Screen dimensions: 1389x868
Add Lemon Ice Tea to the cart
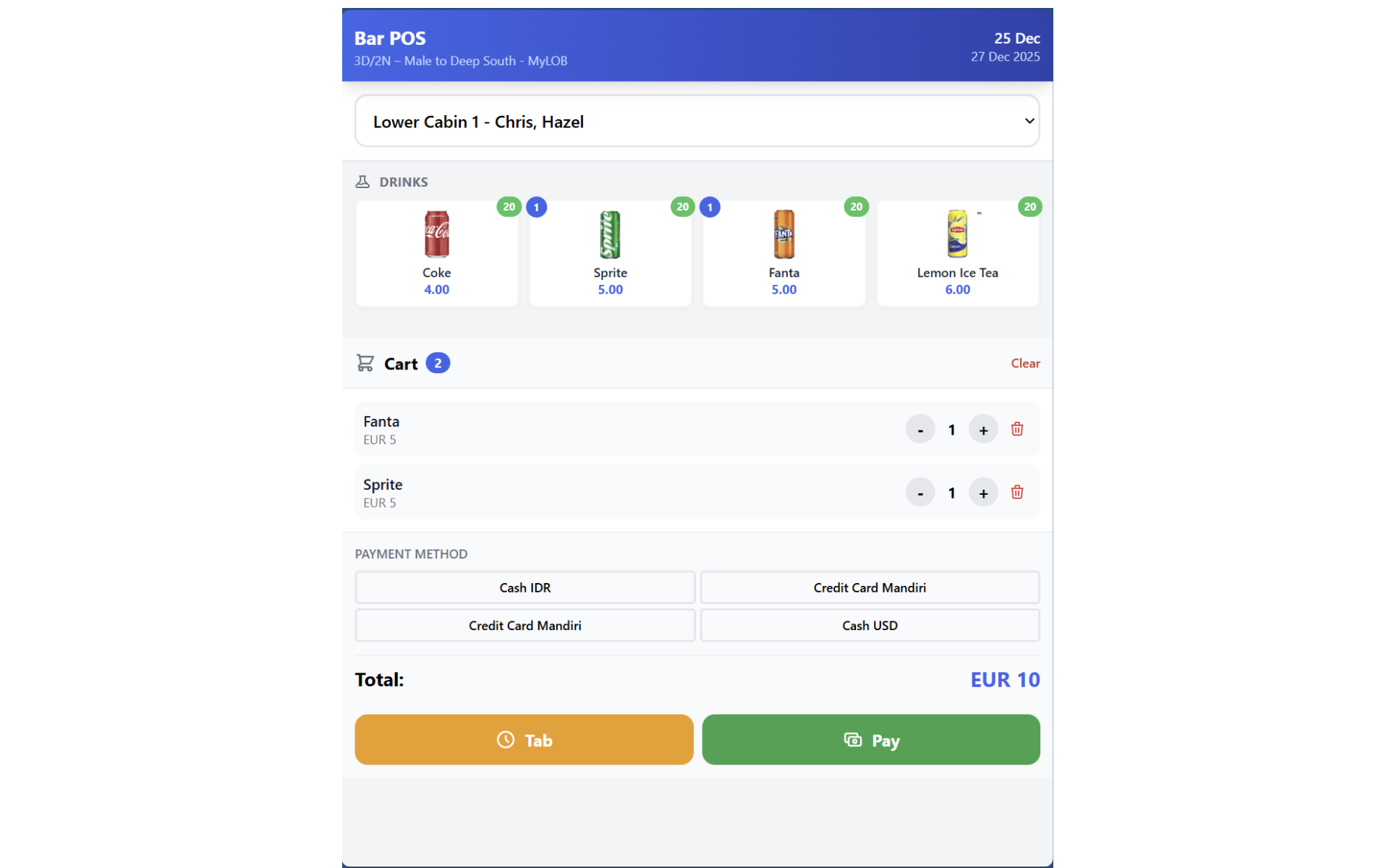point(957,253)
